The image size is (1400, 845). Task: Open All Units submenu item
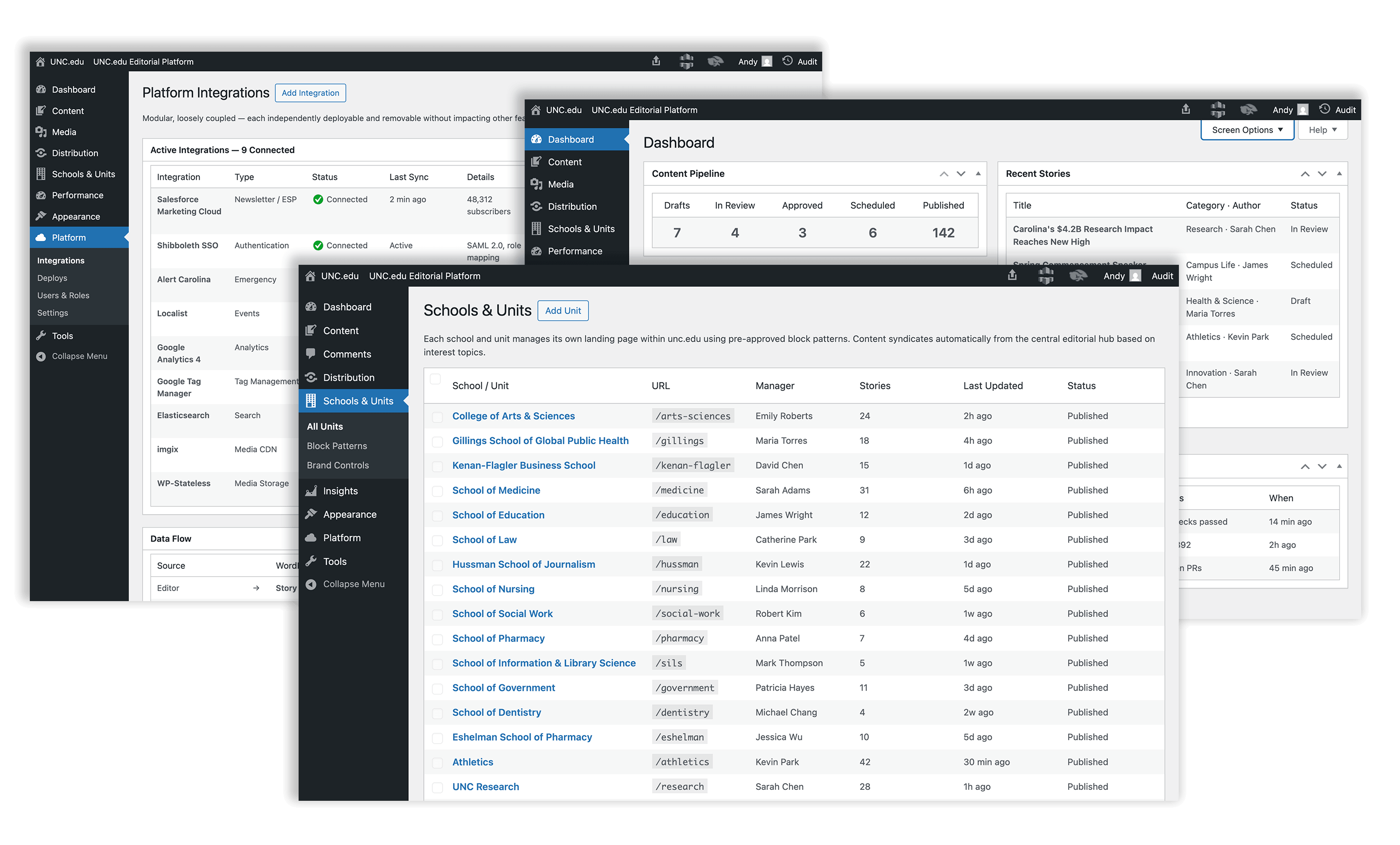point(324,426)
